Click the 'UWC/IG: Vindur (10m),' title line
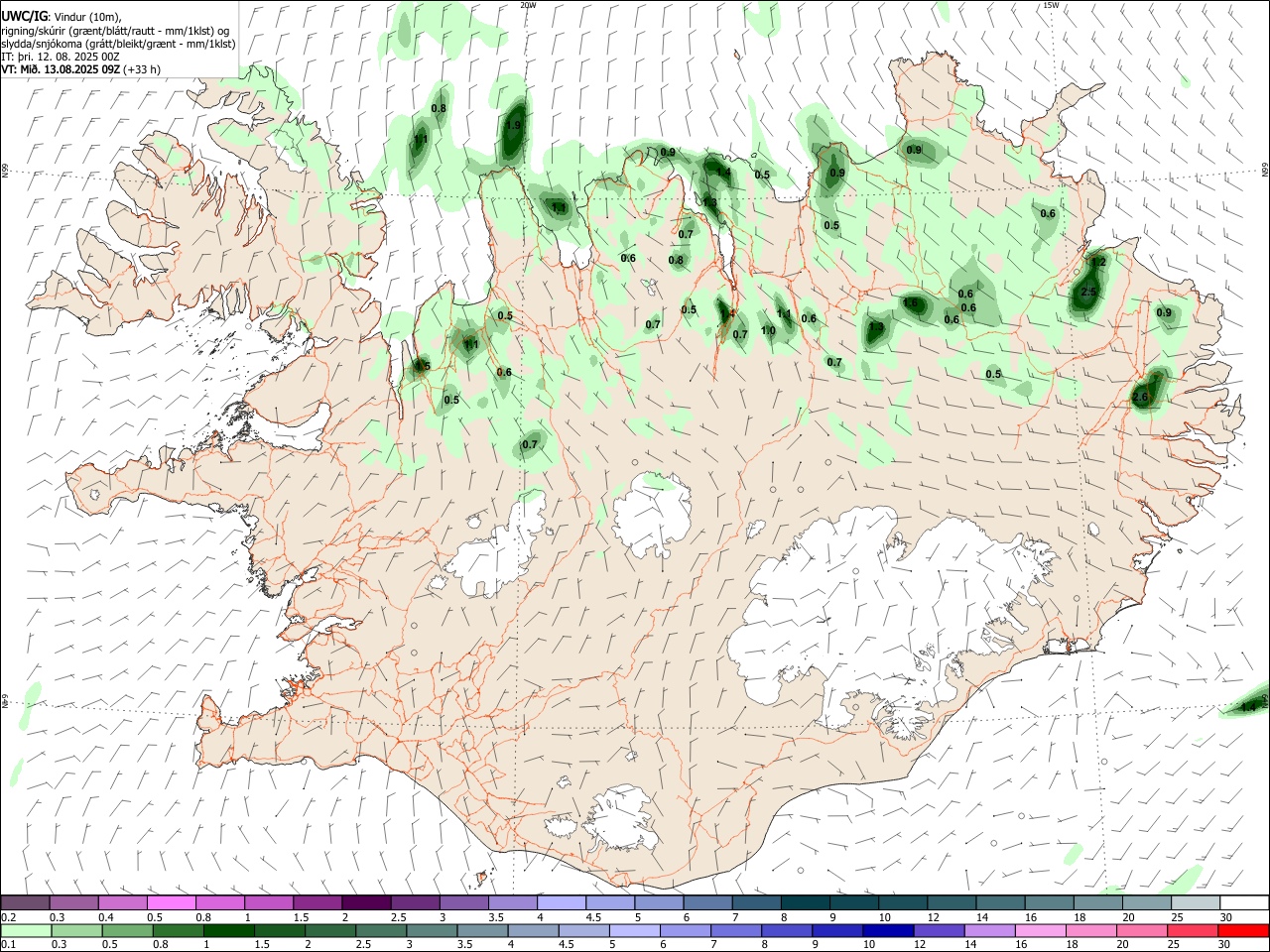This screenshot has width=1270, height=952. (62, 16)
